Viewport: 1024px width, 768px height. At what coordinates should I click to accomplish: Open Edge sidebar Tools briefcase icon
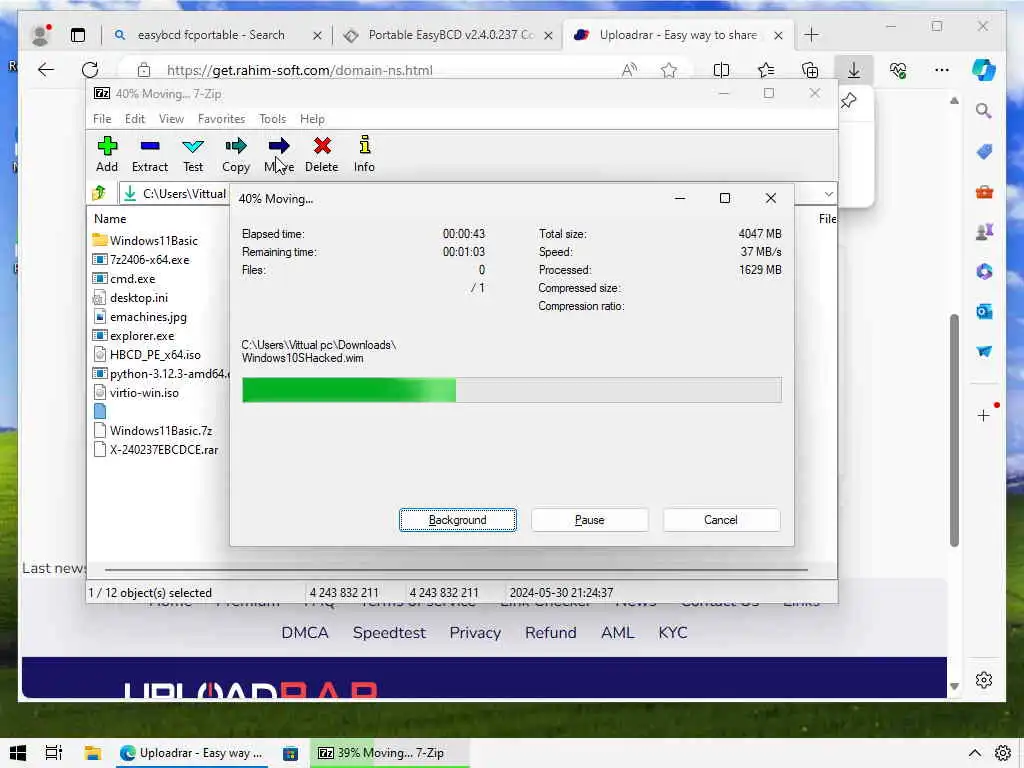pyautogui.click(x=984, y=192)
